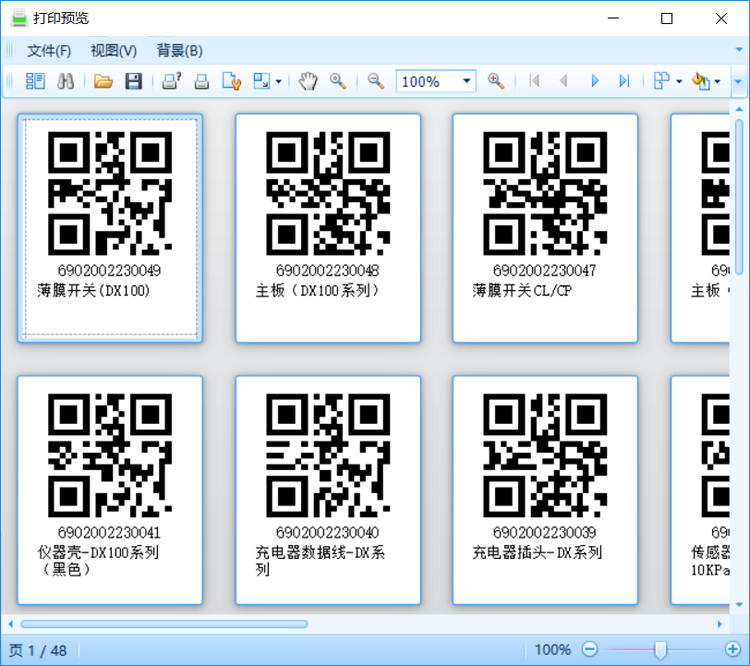The width and height of the screenshot is (750, 666).
Task: Jump to the last page
Action: click(x=624, y=81)
